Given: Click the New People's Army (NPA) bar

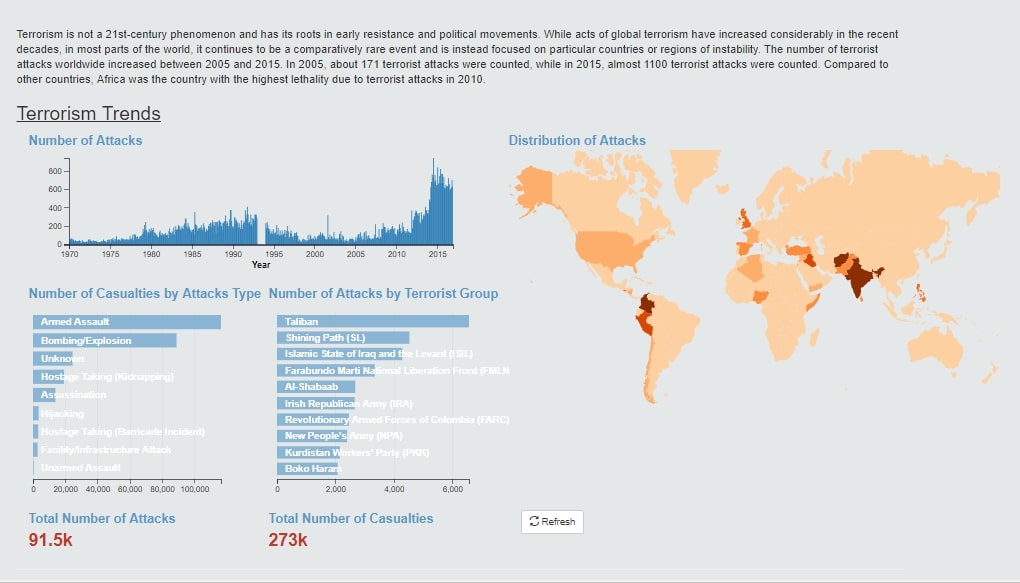Looking at the screenshot, I should [x=314, y=436].
